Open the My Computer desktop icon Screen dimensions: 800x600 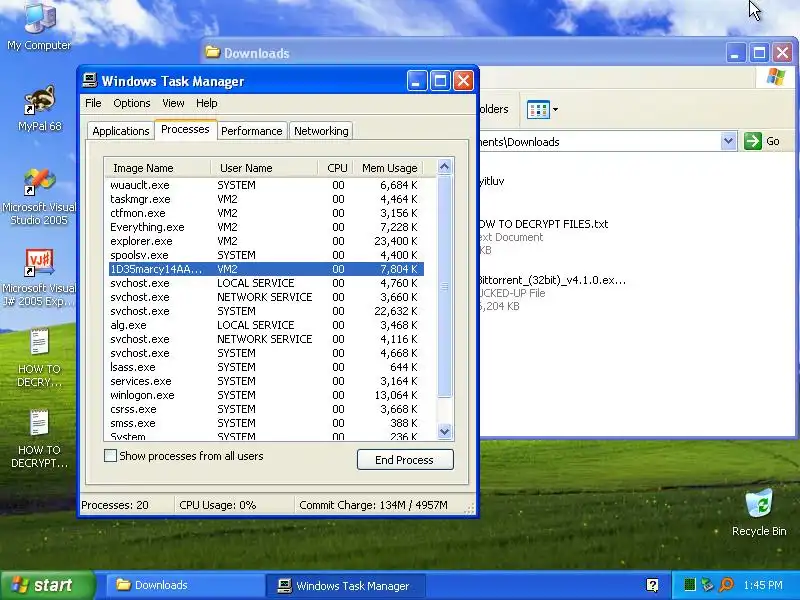(39, 27)
